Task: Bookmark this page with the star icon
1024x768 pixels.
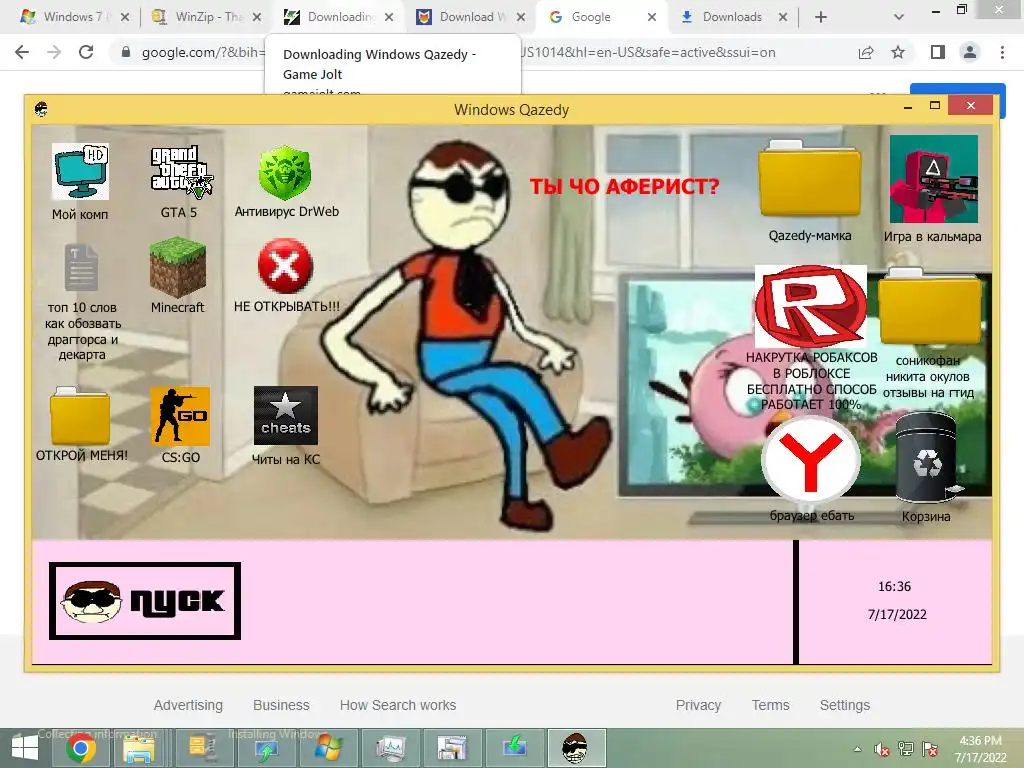Action: (x=898, y=52)
